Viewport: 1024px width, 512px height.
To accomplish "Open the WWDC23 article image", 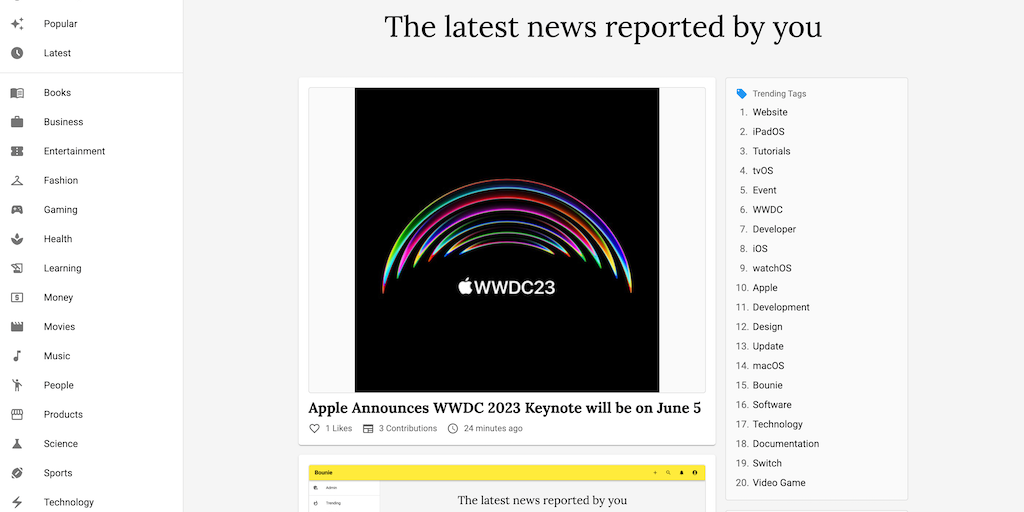I will click(507, 240).
